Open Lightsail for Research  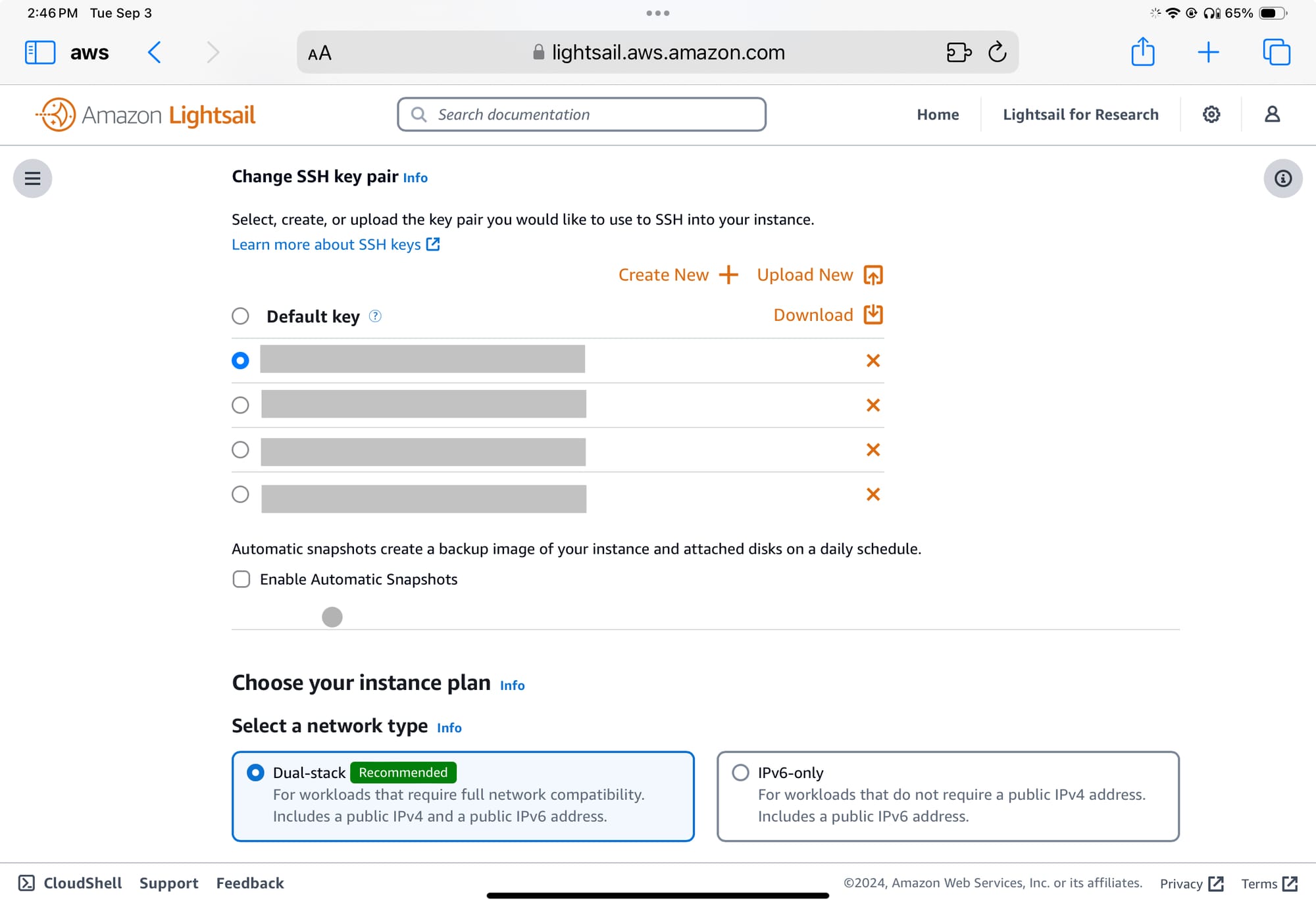click(1080, 114)
